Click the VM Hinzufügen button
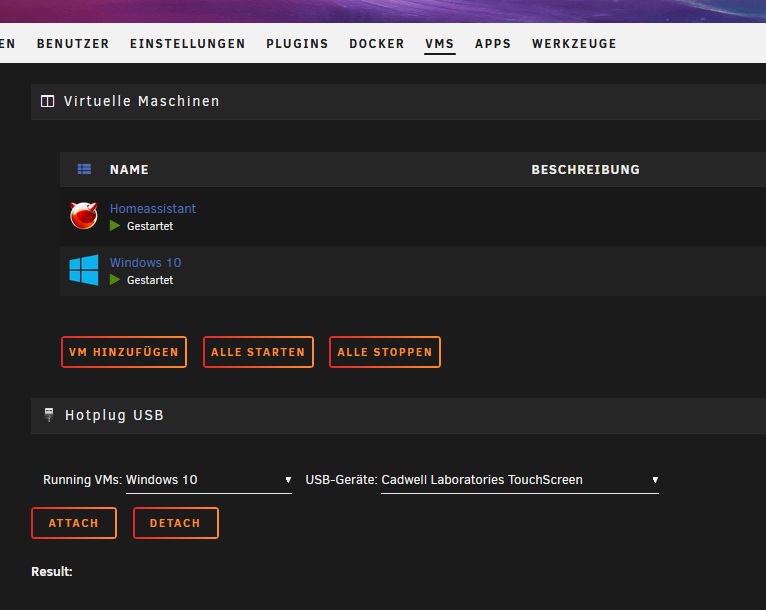The width and height of the screenshot is (766, 610). (124, 352)
